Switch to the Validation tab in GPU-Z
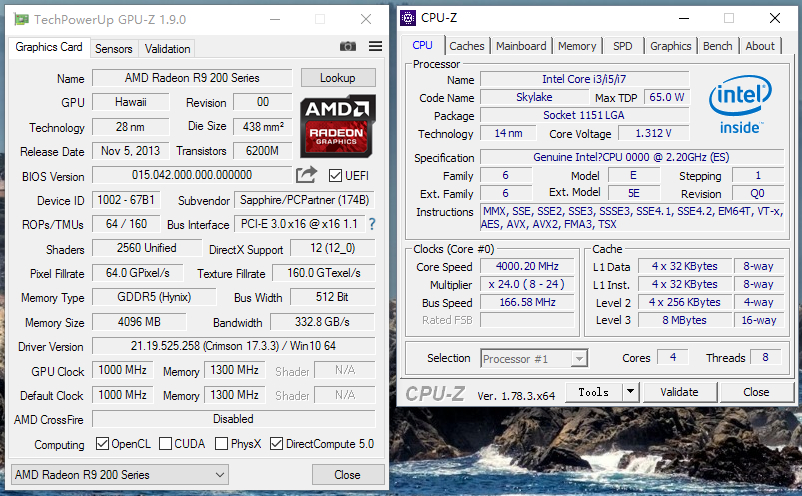802x496 pixels. point(167,49)
